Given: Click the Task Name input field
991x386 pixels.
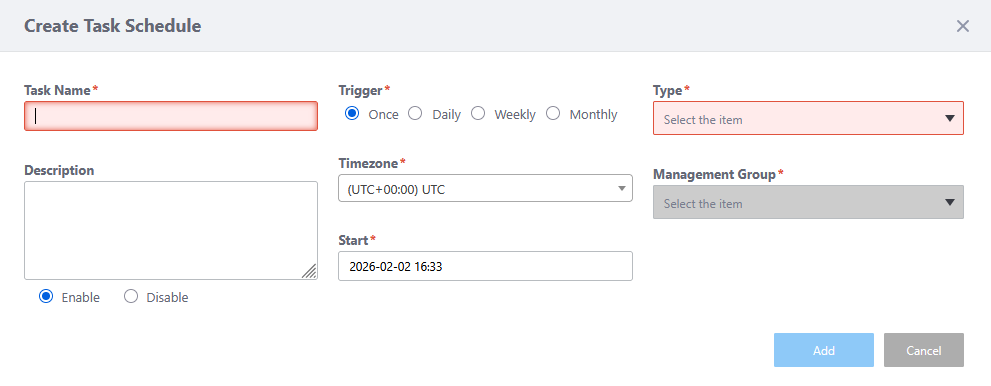Looking at the screenshot, I should coord(171,116).
